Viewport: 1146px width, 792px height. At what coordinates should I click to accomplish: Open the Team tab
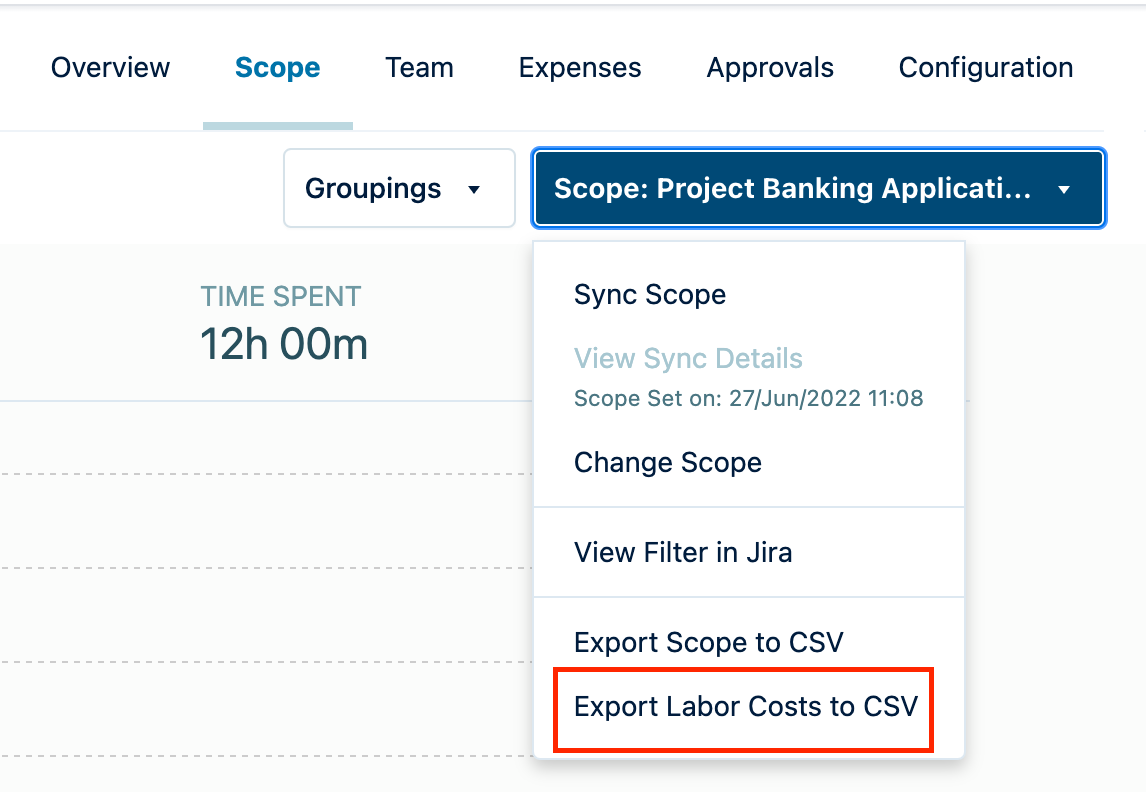419,68
